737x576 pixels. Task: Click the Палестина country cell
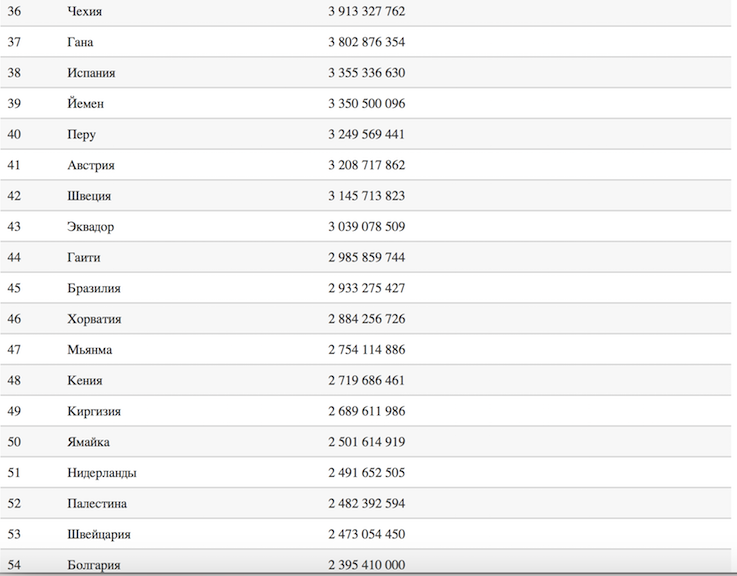pyautogui.click(x=97, y=504)
